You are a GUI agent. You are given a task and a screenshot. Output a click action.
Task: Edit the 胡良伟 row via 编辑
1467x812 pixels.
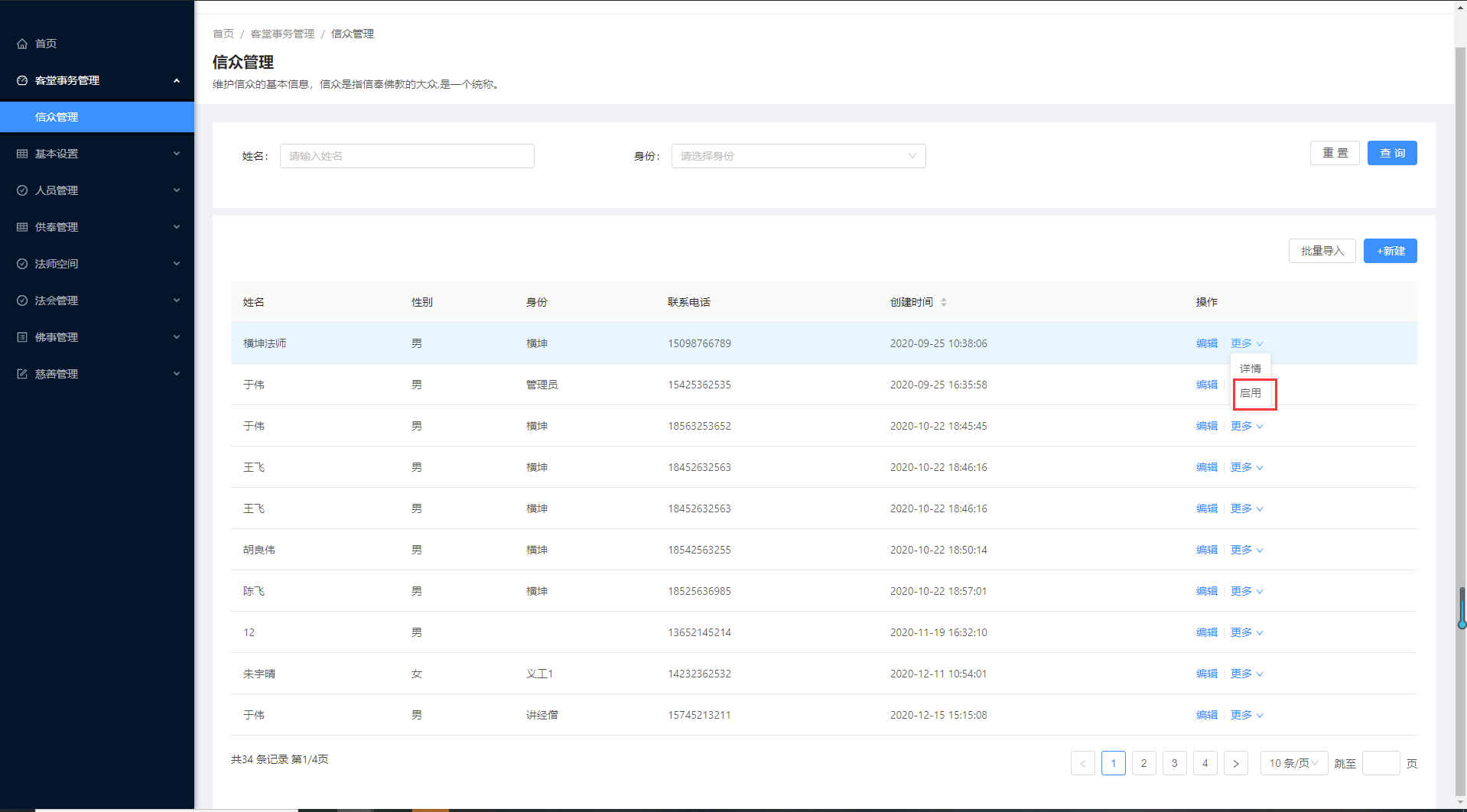(x=1207, y=550)
